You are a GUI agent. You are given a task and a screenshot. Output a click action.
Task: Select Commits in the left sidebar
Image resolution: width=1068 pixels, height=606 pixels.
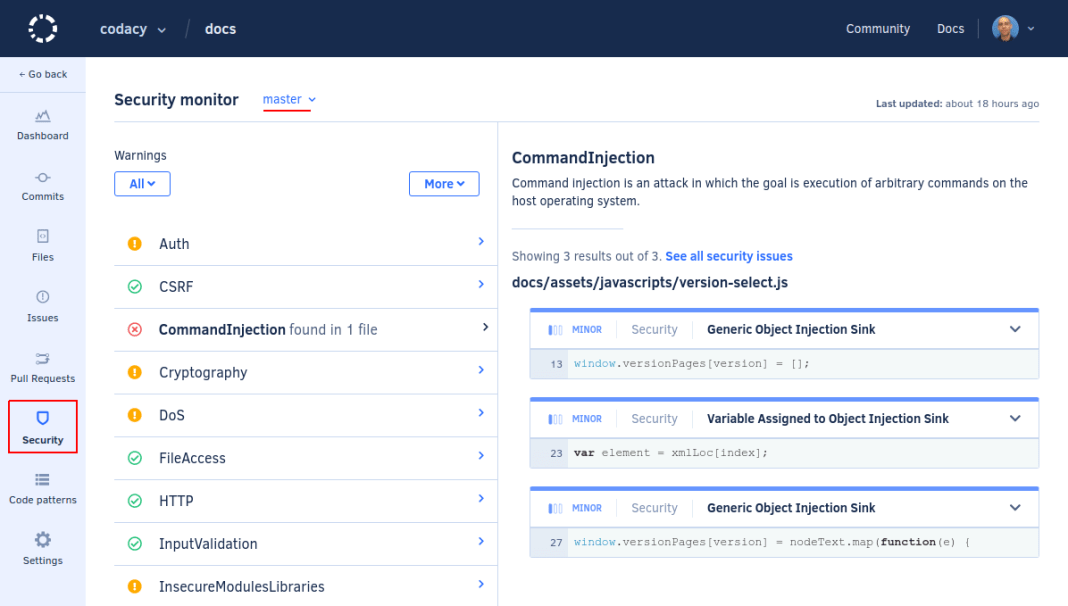(x=42, y=186)
